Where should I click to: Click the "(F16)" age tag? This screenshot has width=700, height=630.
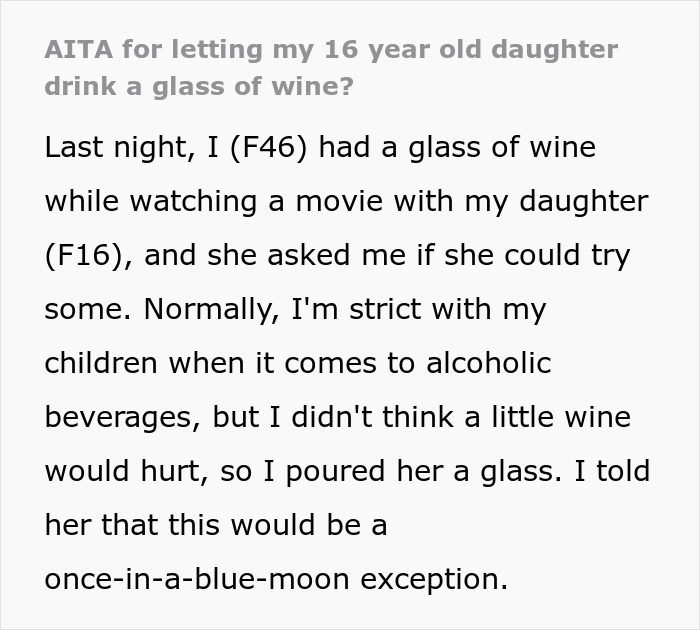[85, 255]
